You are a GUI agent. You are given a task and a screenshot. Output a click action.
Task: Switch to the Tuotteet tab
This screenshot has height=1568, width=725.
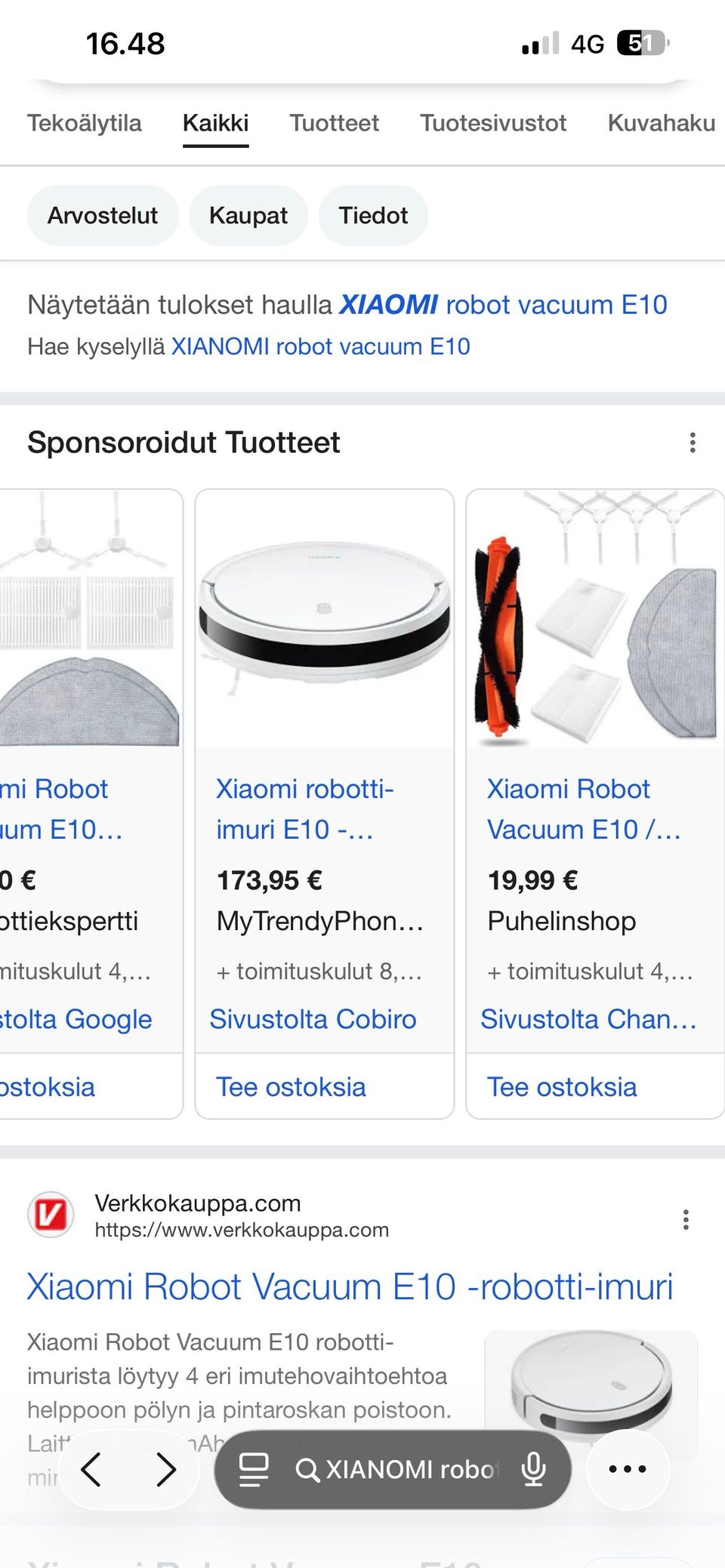(x=335, y=123)
